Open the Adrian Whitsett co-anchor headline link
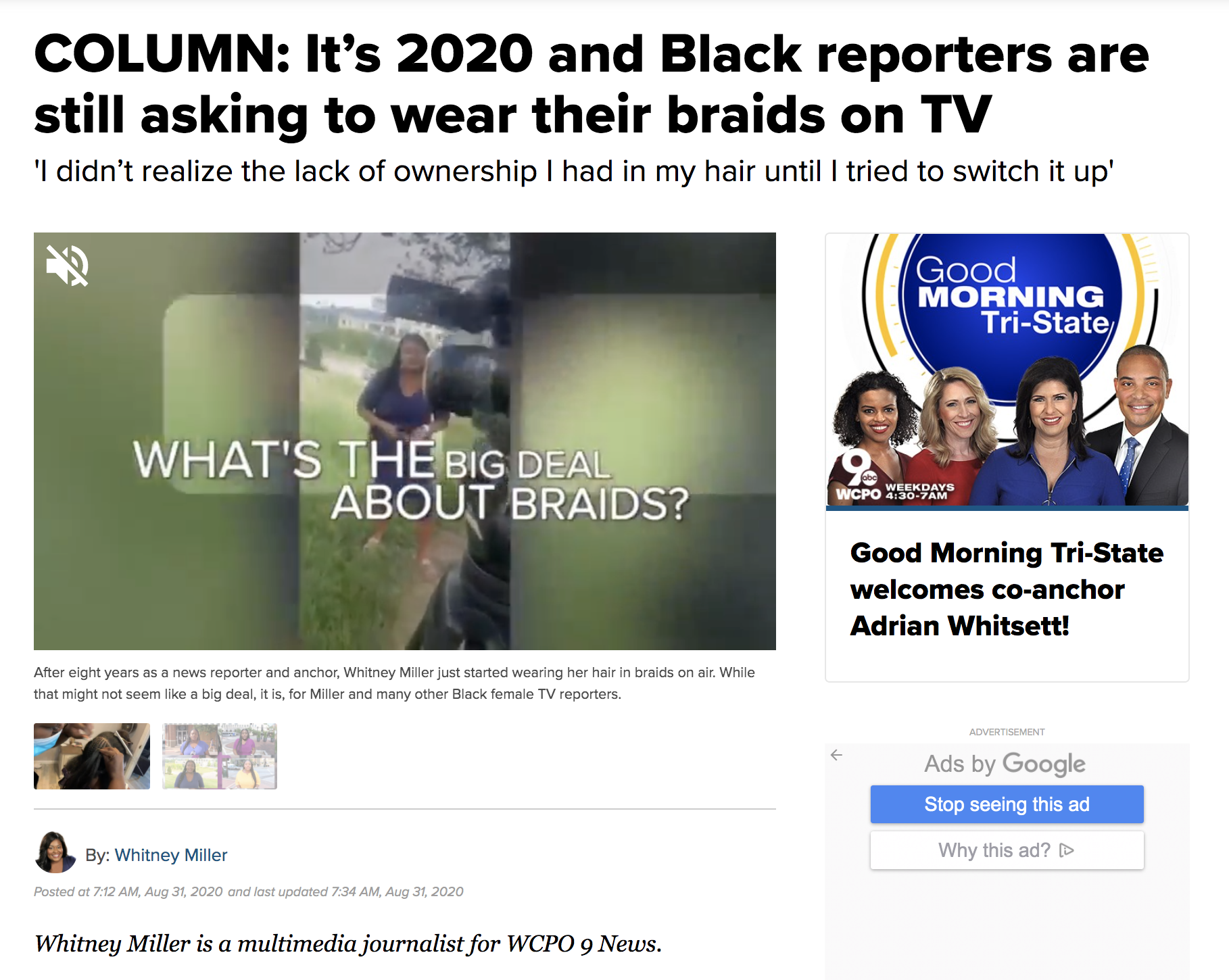This screenshot has width=1229, height=980. (x=1007, y=589)
